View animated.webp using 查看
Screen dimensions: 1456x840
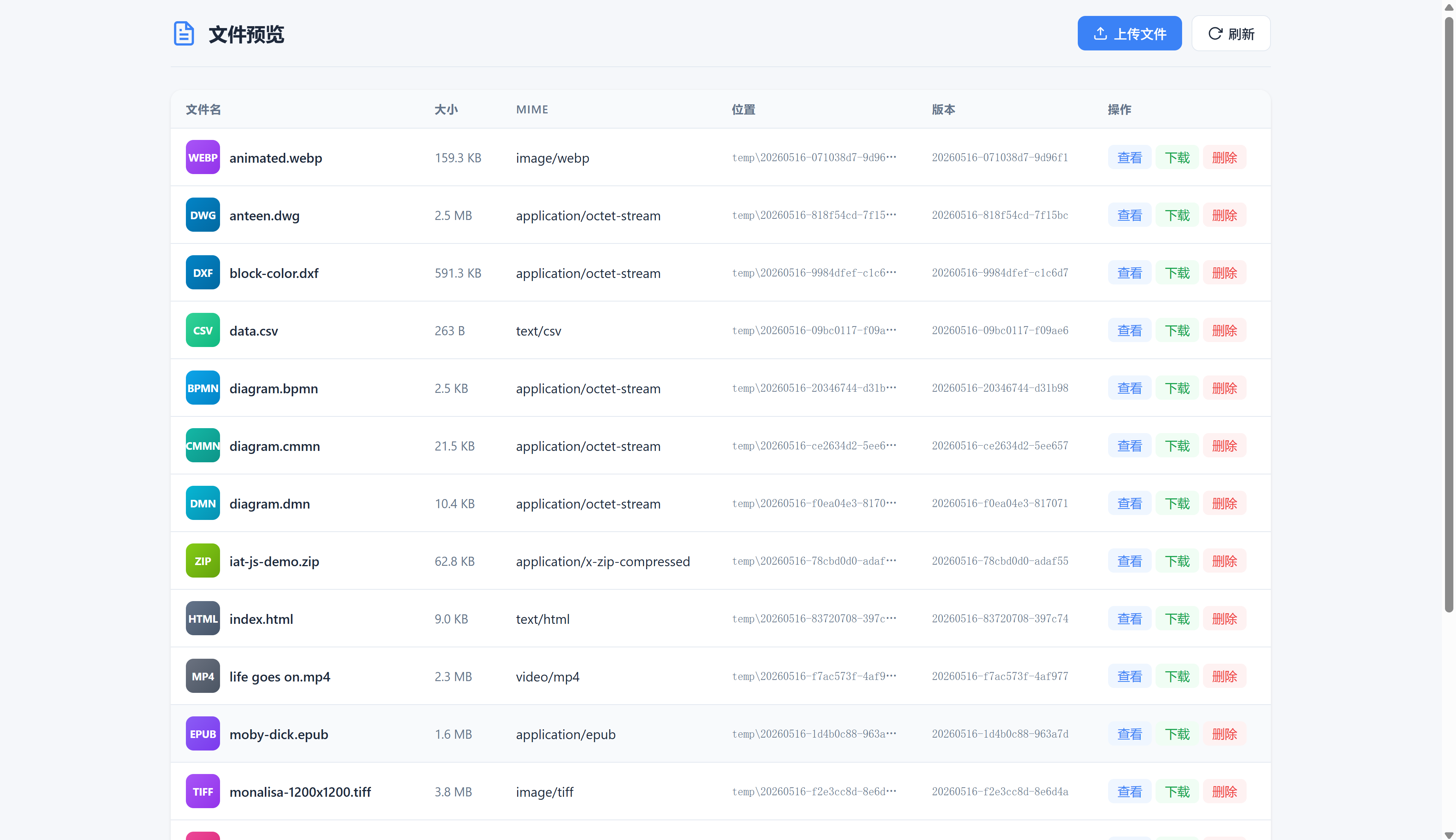(x=1129, y=157)
